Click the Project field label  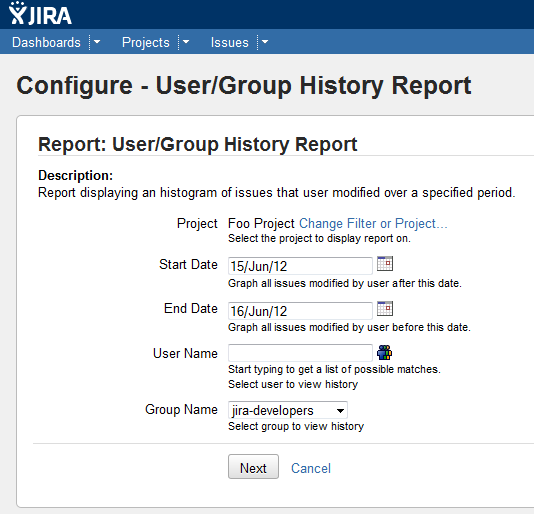(197, 223)
